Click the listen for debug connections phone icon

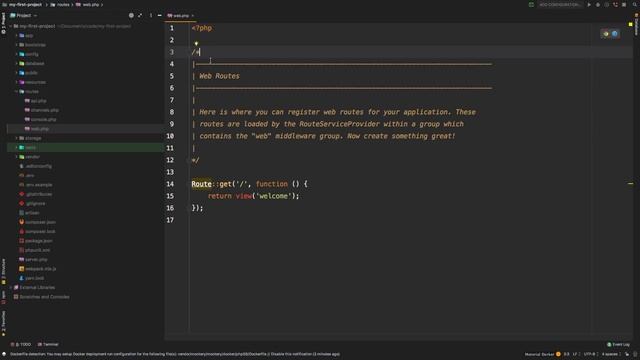[x=615, y=5]
